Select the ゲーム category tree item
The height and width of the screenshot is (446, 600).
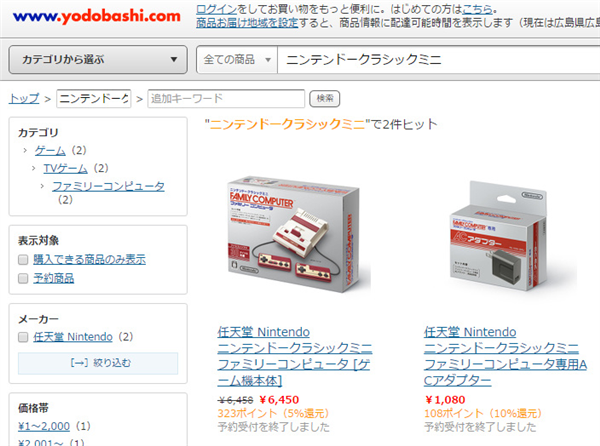click(x=50, y=150)
